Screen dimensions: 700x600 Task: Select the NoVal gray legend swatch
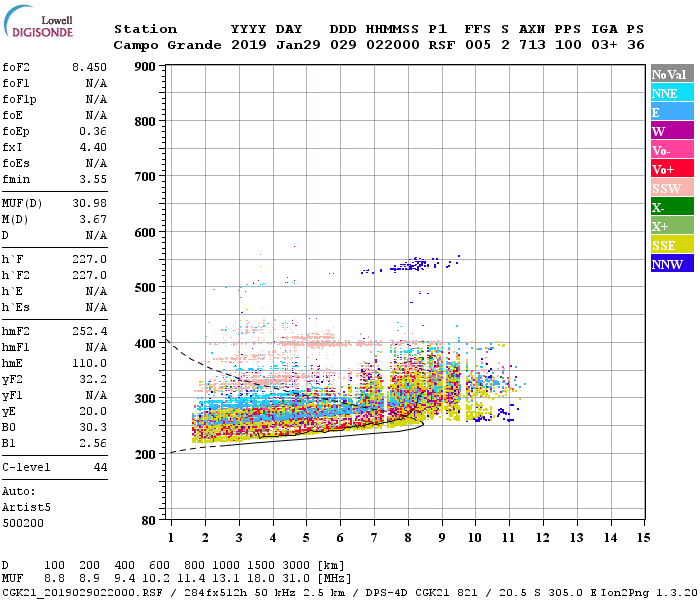(672, 74)
